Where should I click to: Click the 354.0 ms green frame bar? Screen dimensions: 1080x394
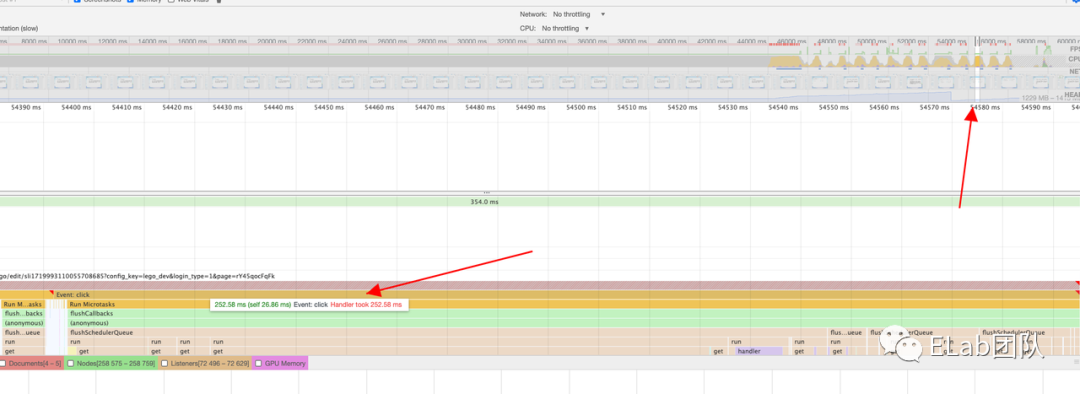pyautogui.click(x=540, y=202)
